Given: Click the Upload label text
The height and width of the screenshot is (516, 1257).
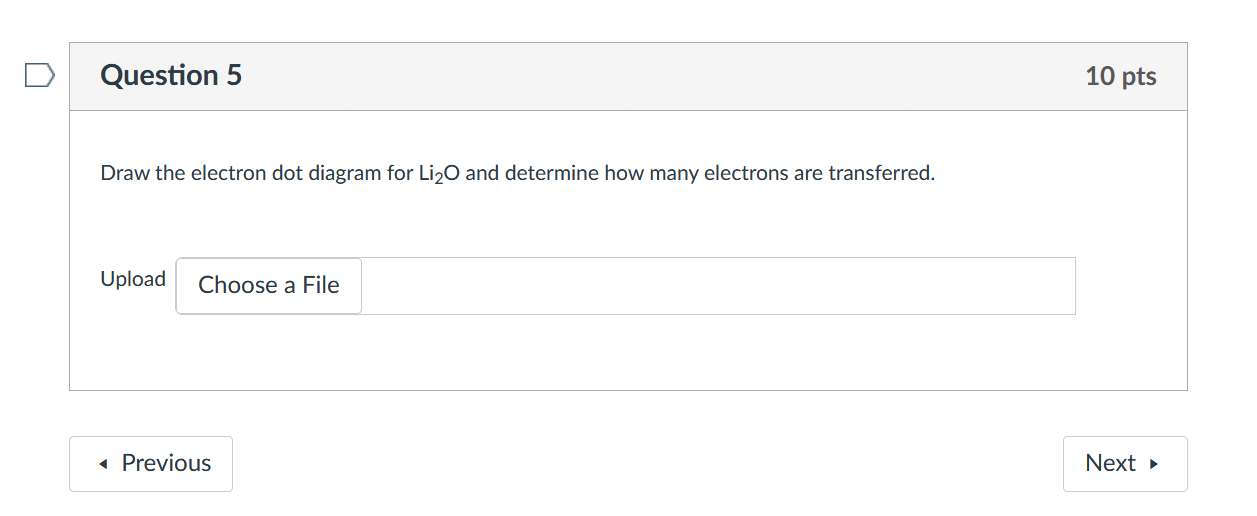Looking at the screenshot, I should 133,279.
